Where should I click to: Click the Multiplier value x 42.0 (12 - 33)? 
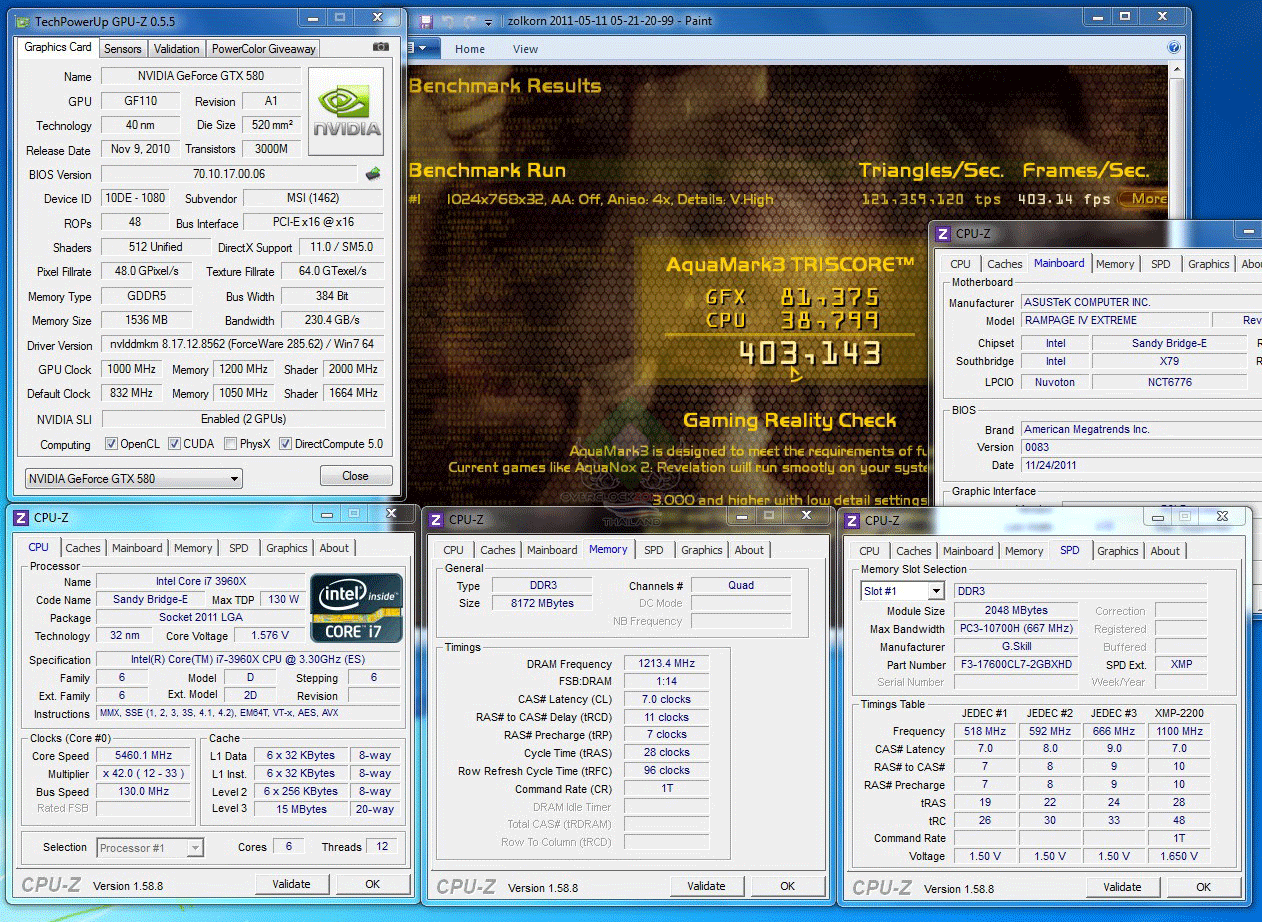click(x=144, y=774)
